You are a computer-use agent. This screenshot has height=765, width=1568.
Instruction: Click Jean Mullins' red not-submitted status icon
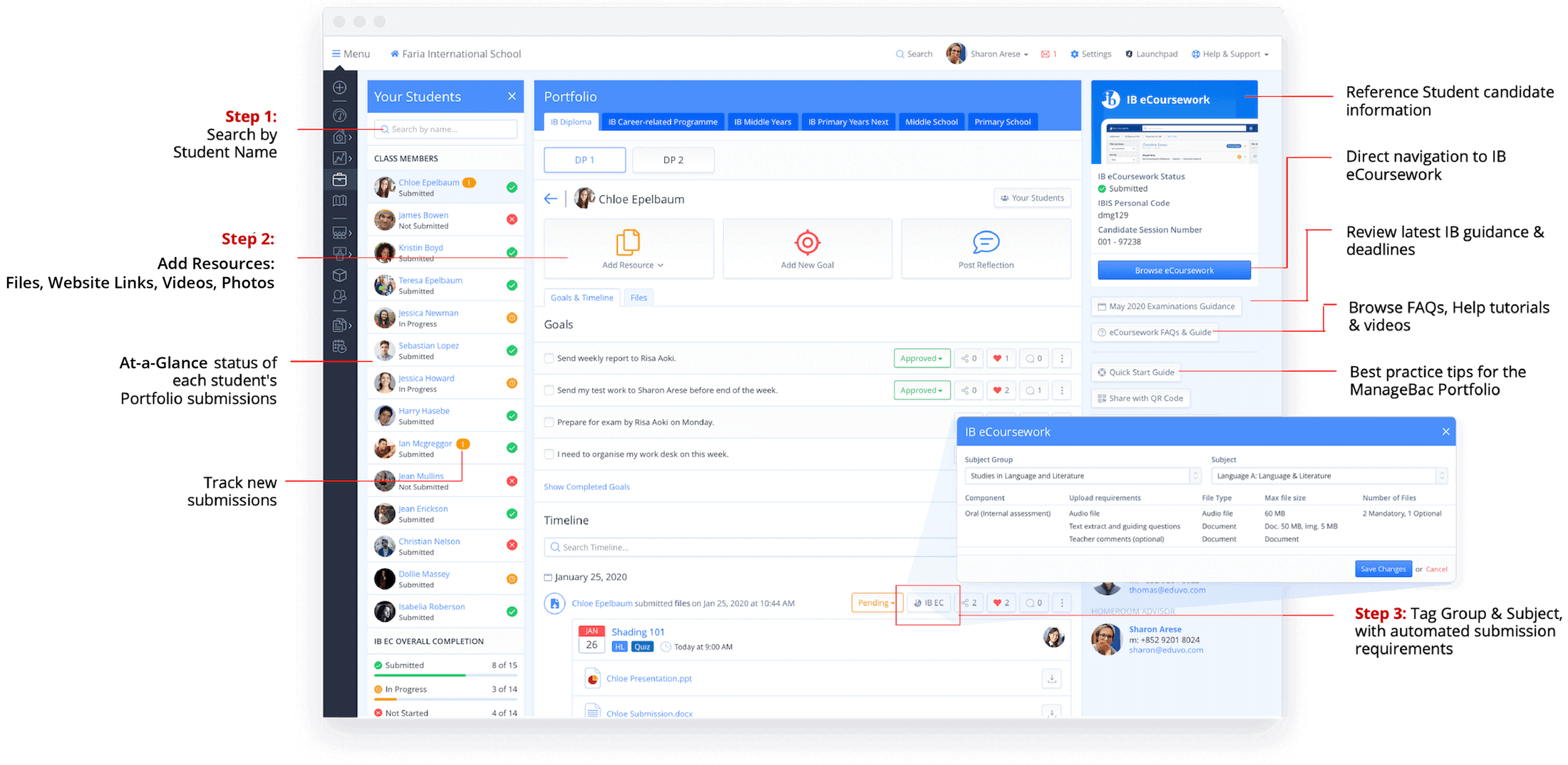tap(512, 481)
